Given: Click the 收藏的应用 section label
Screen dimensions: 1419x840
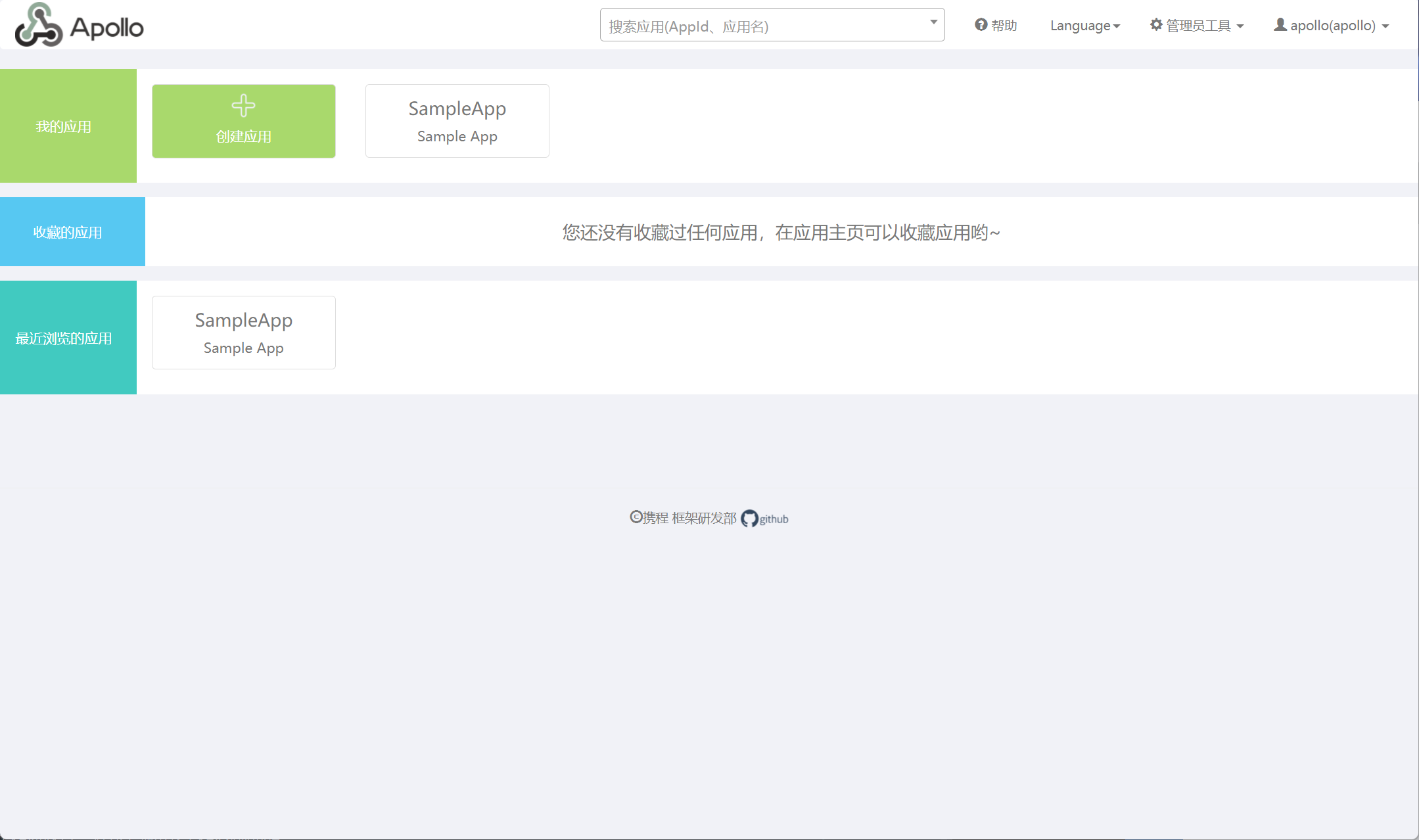Looking at the screenshot, I should 68,232.
